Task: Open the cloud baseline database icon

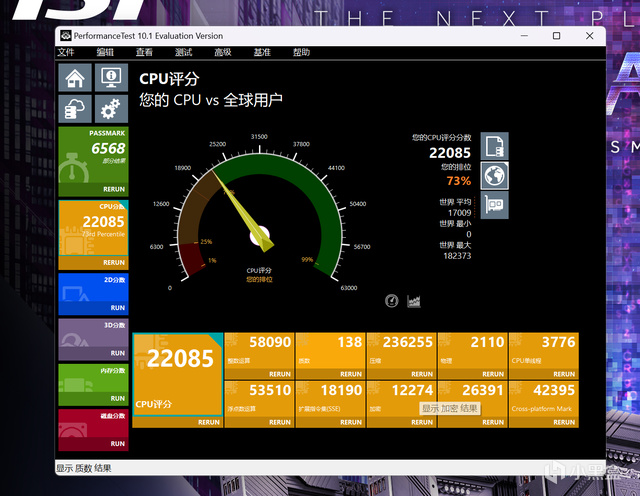Action: tap(75, 109)
